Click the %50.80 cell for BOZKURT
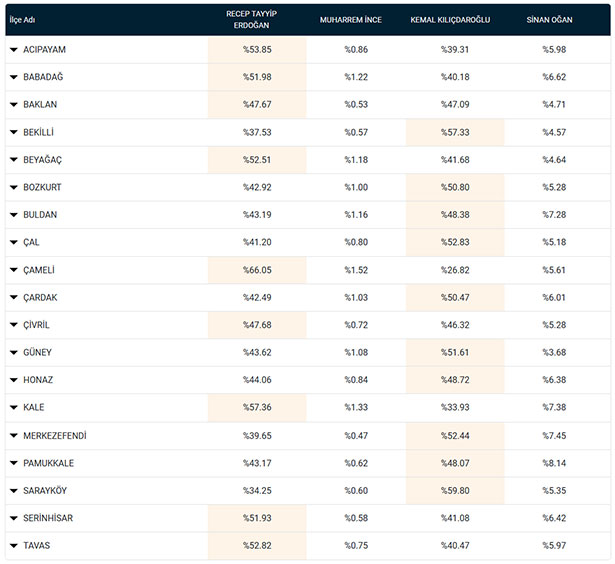 [455, 187]
